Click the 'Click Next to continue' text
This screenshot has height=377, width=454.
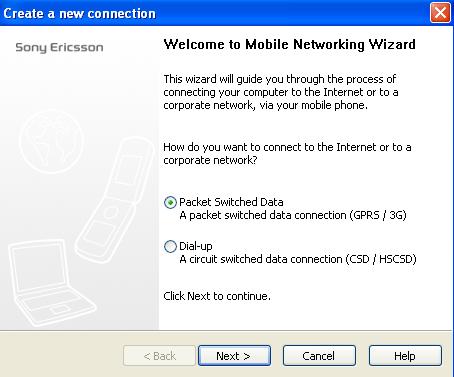click(217, 296)
